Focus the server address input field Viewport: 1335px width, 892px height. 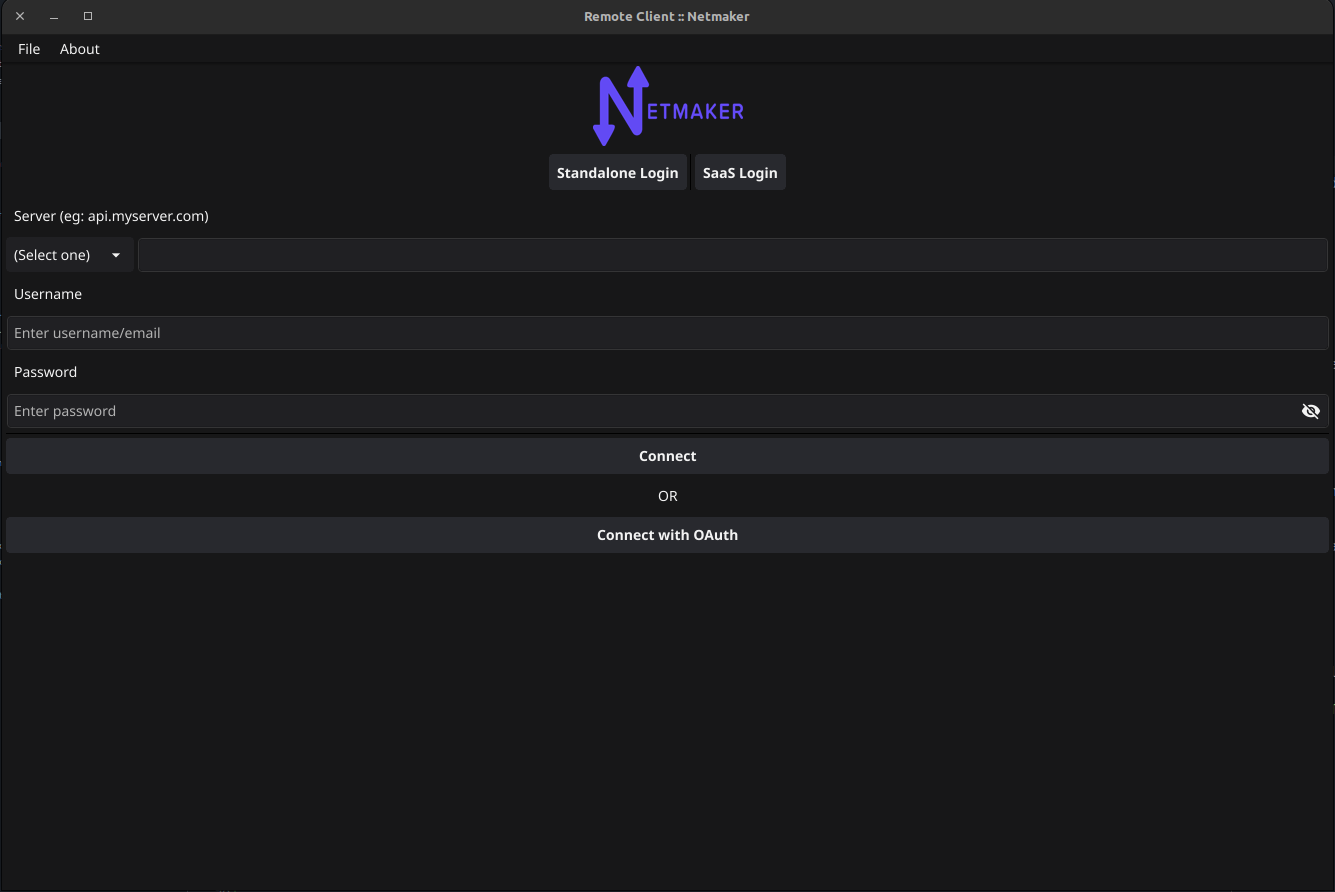(x=733, y=255)
